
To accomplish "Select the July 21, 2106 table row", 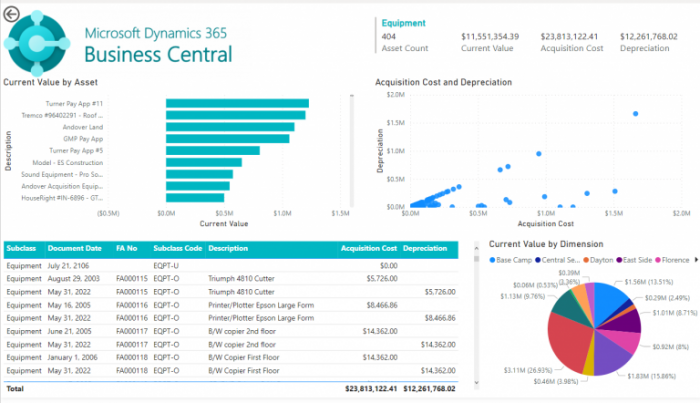I will pyautogui.click(x=231, y=266).
